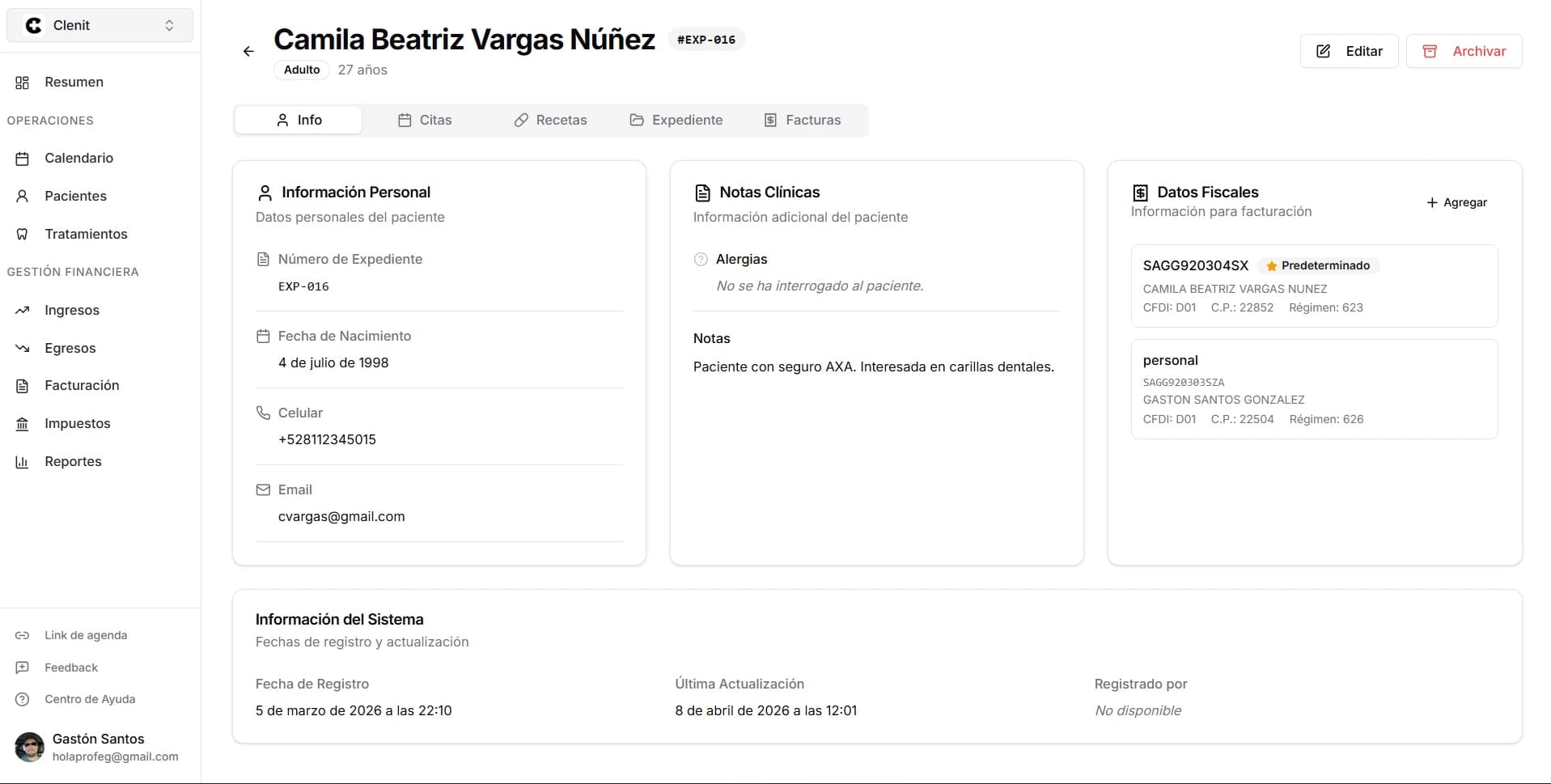Click email cvargas@gmail.com
Image resolution: width=1551 pixels, height=784 pixels.
[x=341, y=516]
